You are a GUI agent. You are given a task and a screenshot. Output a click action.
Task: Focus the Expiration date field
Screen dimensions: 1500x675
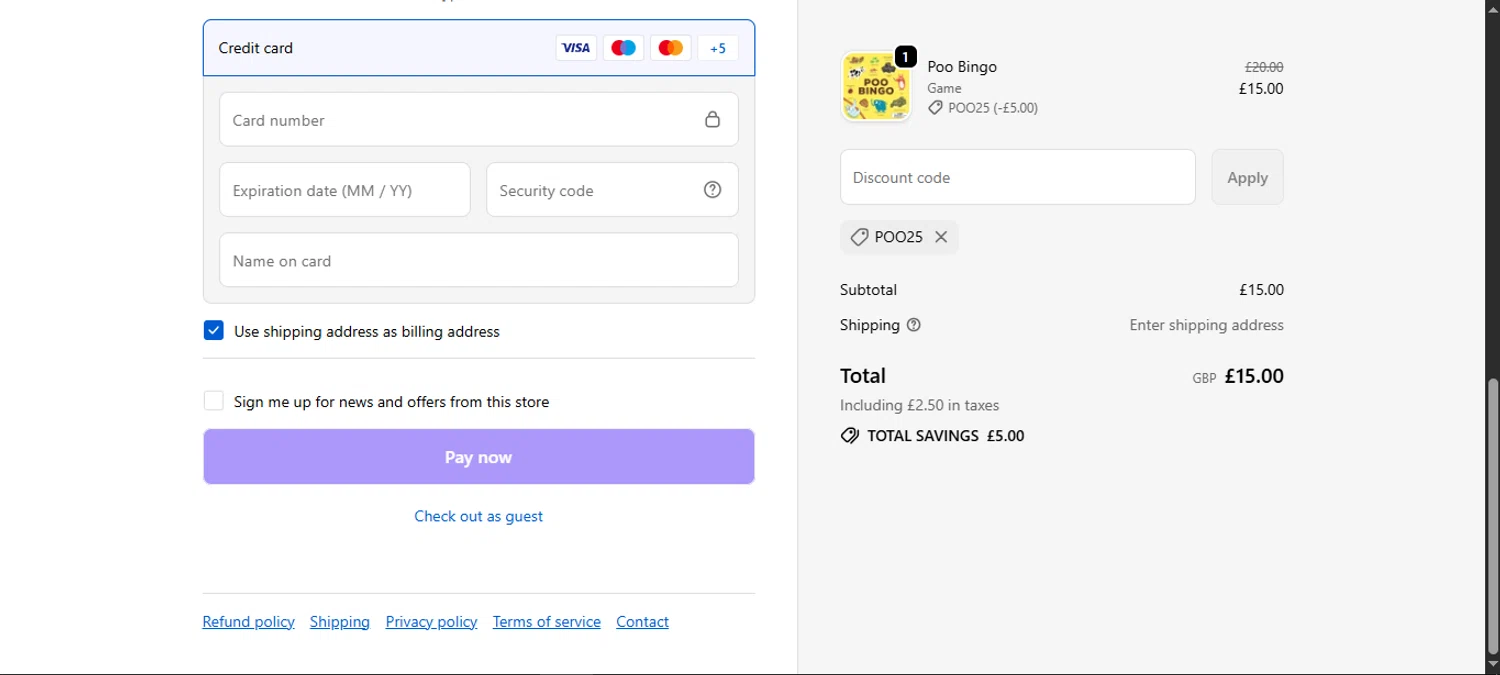(x=345, y=190)
